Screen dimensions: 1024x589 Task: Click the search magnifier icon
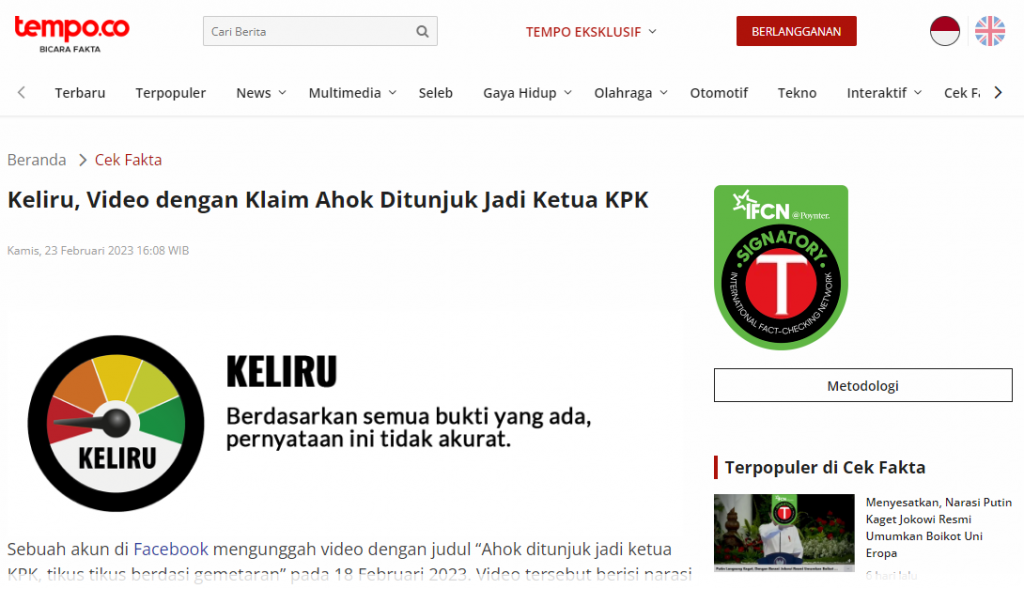tap(423, 31)
